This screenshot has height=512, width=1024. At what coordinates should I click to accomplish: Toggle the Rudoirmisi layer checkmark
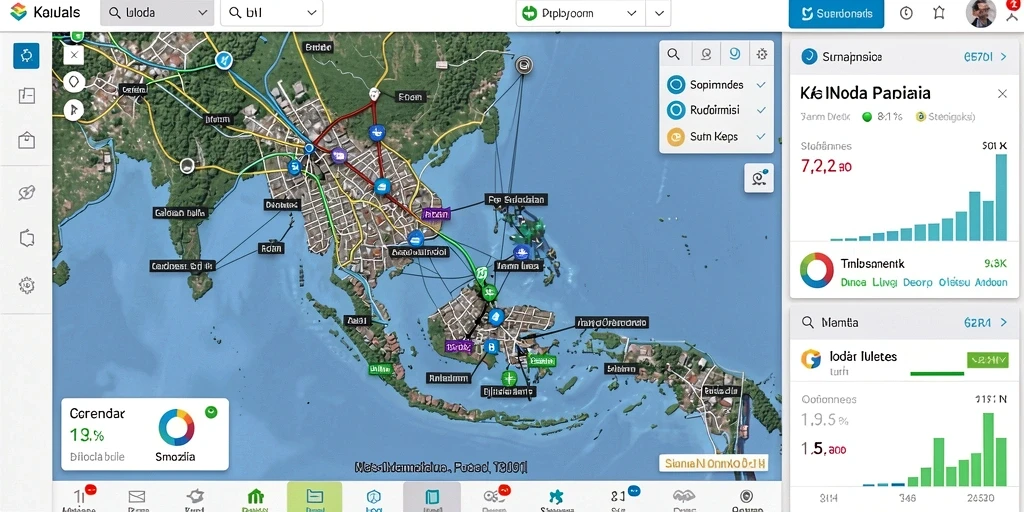[760, 110]
